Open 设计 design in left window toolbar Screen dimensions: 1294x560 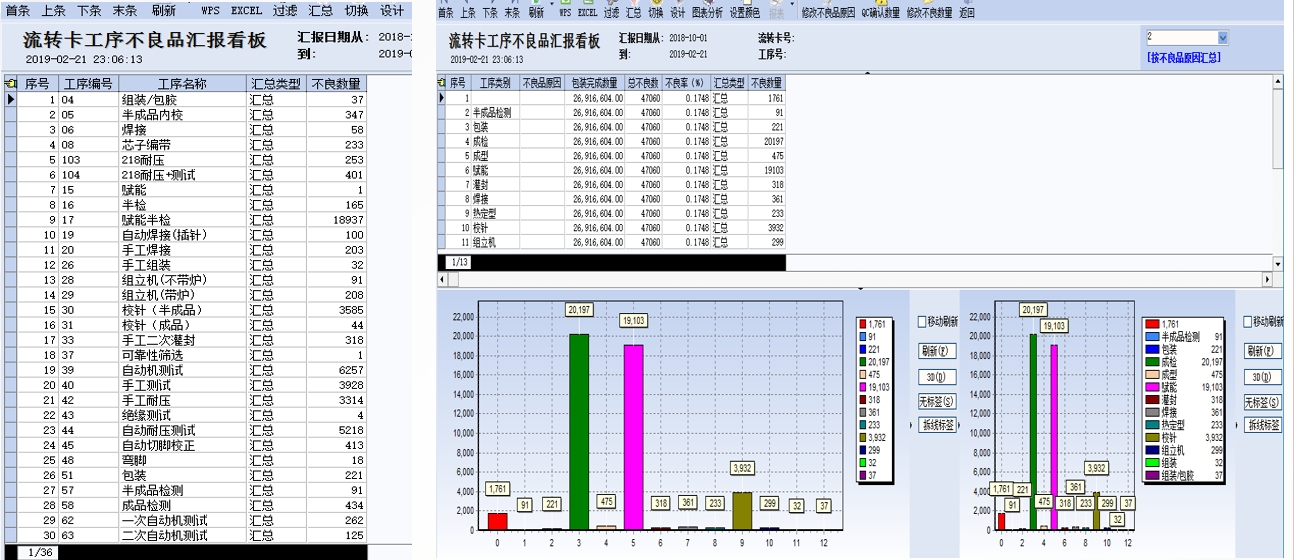tap(392, 10)
